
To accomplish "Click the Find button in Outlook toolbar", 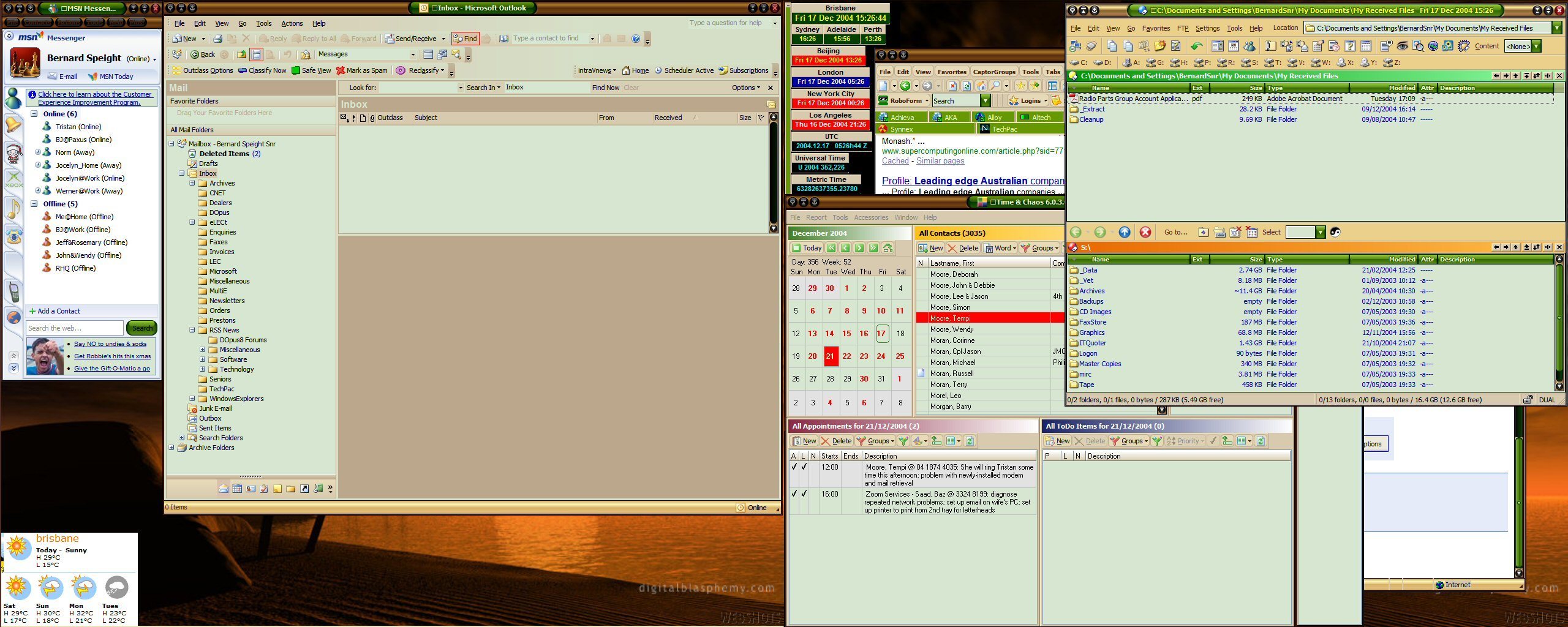I will [x=465, y=39].
